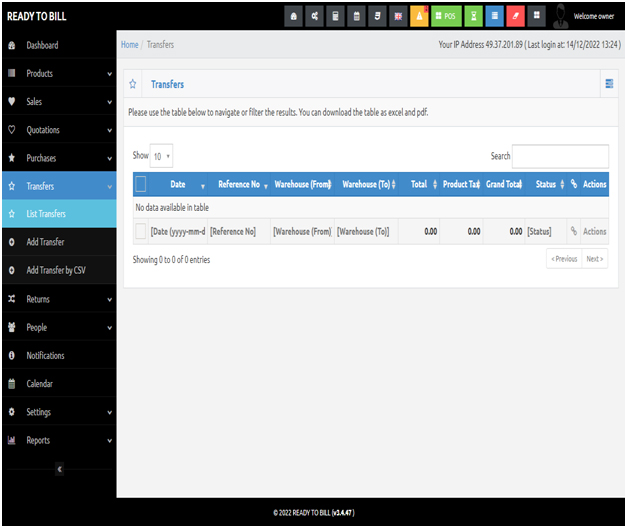Click the star icon beside Transfers heading
This screenshot has width=627, height=528.
click(x=133, y=84)
